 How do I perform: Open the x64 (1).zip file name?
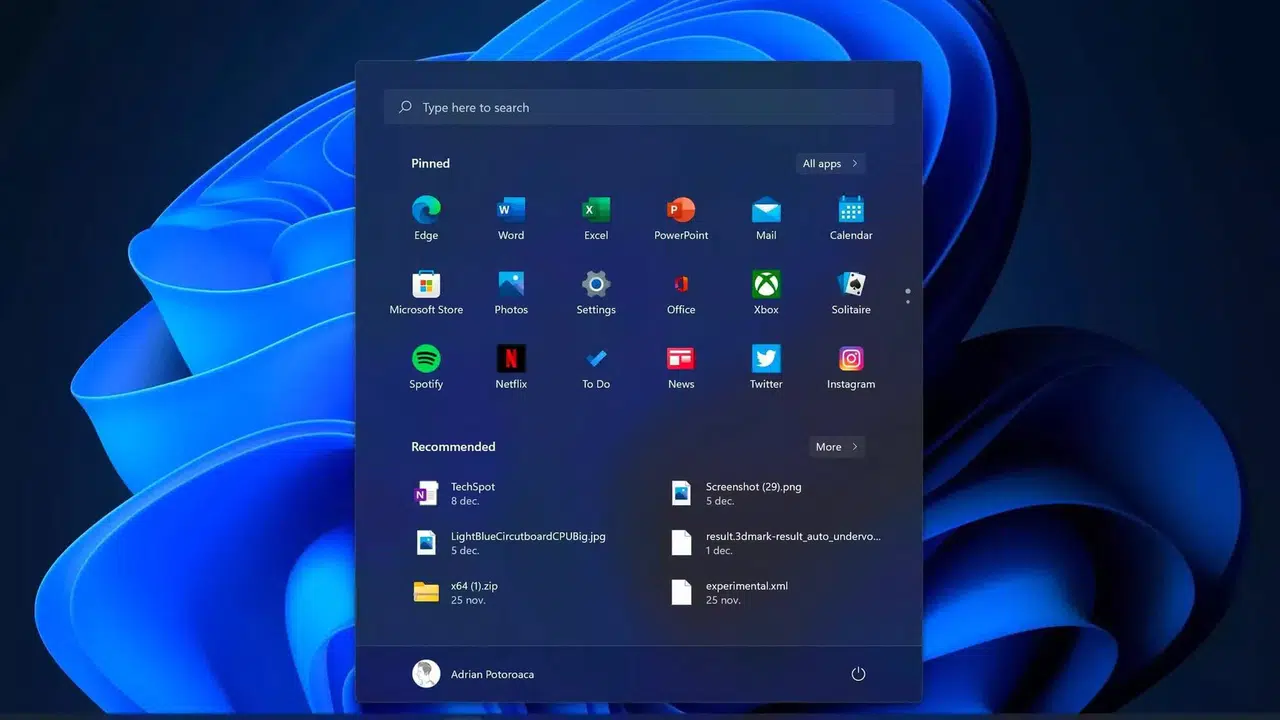pos(474,586)
